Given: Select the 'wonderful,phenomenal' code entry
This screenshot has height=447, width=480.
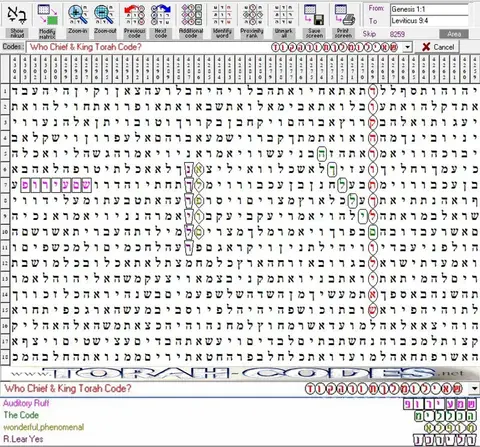Looking at the screenshot, I should (44, 427).
